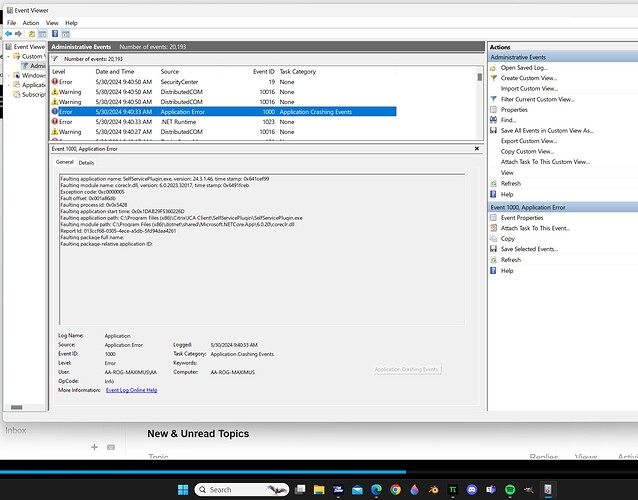Click the taskbar Search box

point(242,489)
